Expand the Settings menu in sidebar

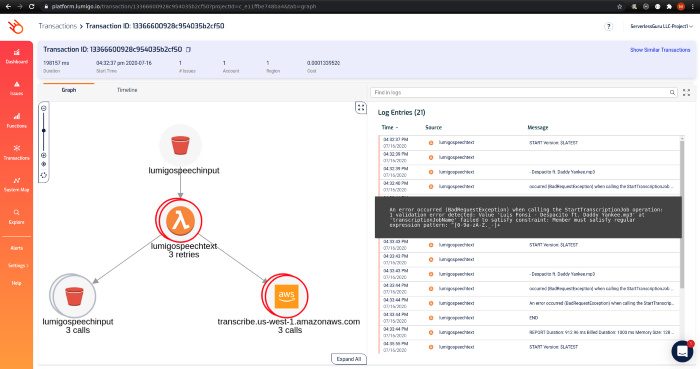click(18, 265)
